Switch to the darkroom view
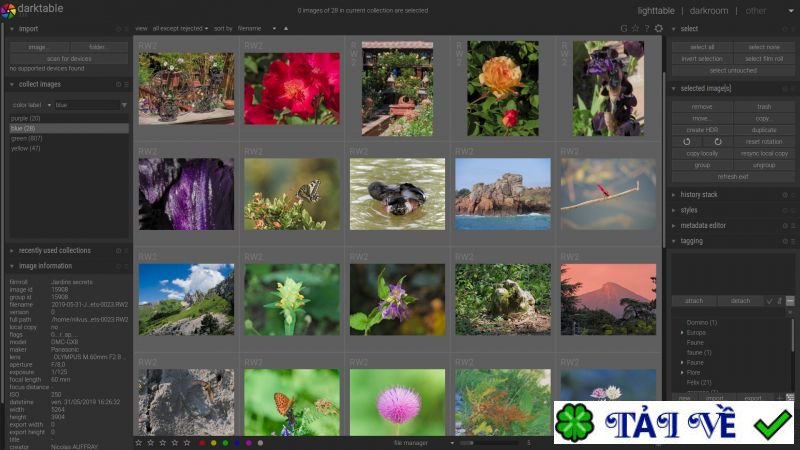Image resolution: width=800 pixels, height=450 pixels. point(708,11)
